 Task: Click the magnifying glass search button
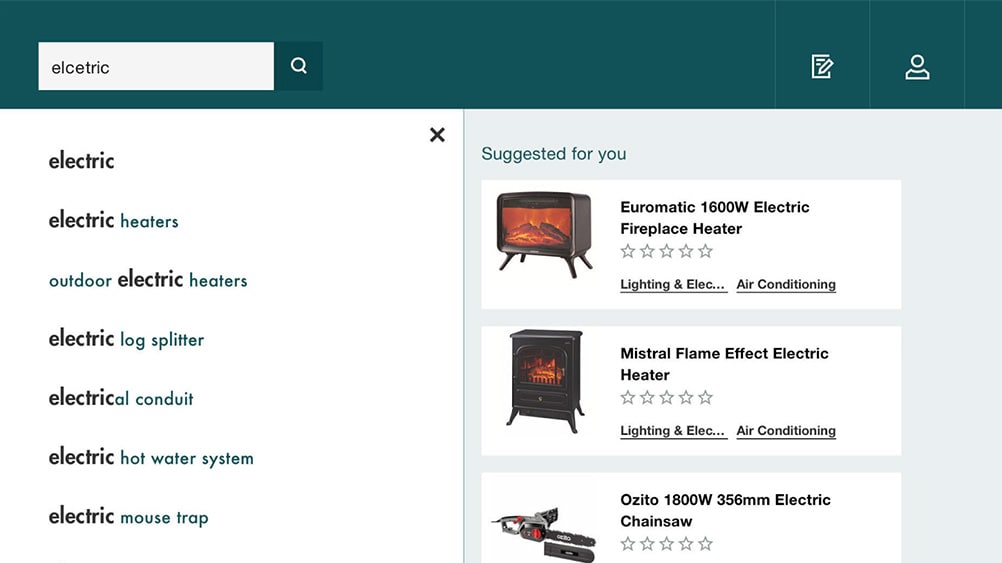coord(298,66)
